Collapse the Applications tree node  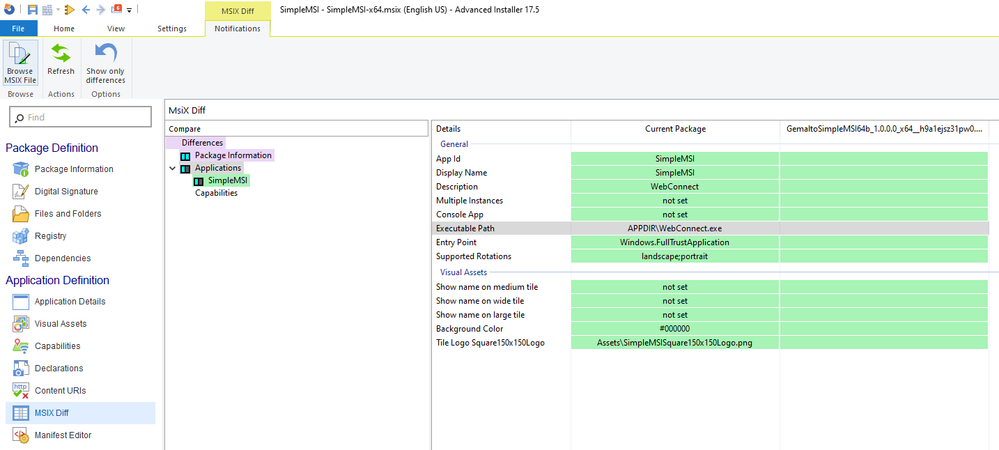coord(172,168)
